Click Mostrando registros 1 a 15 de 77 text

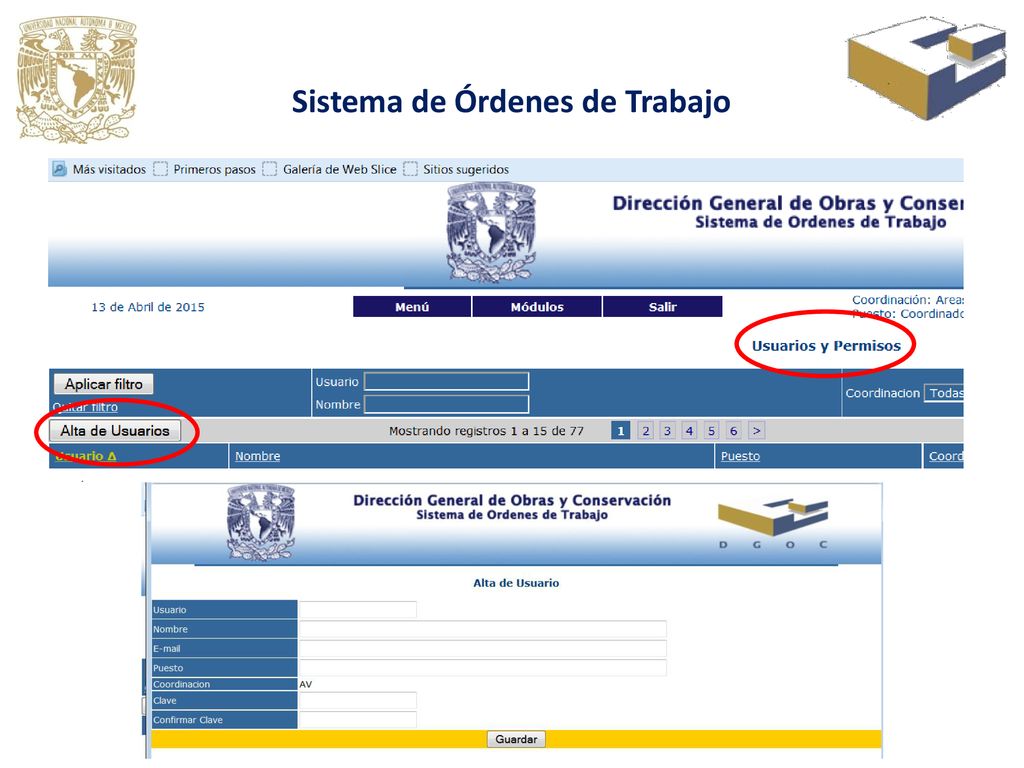486,431
